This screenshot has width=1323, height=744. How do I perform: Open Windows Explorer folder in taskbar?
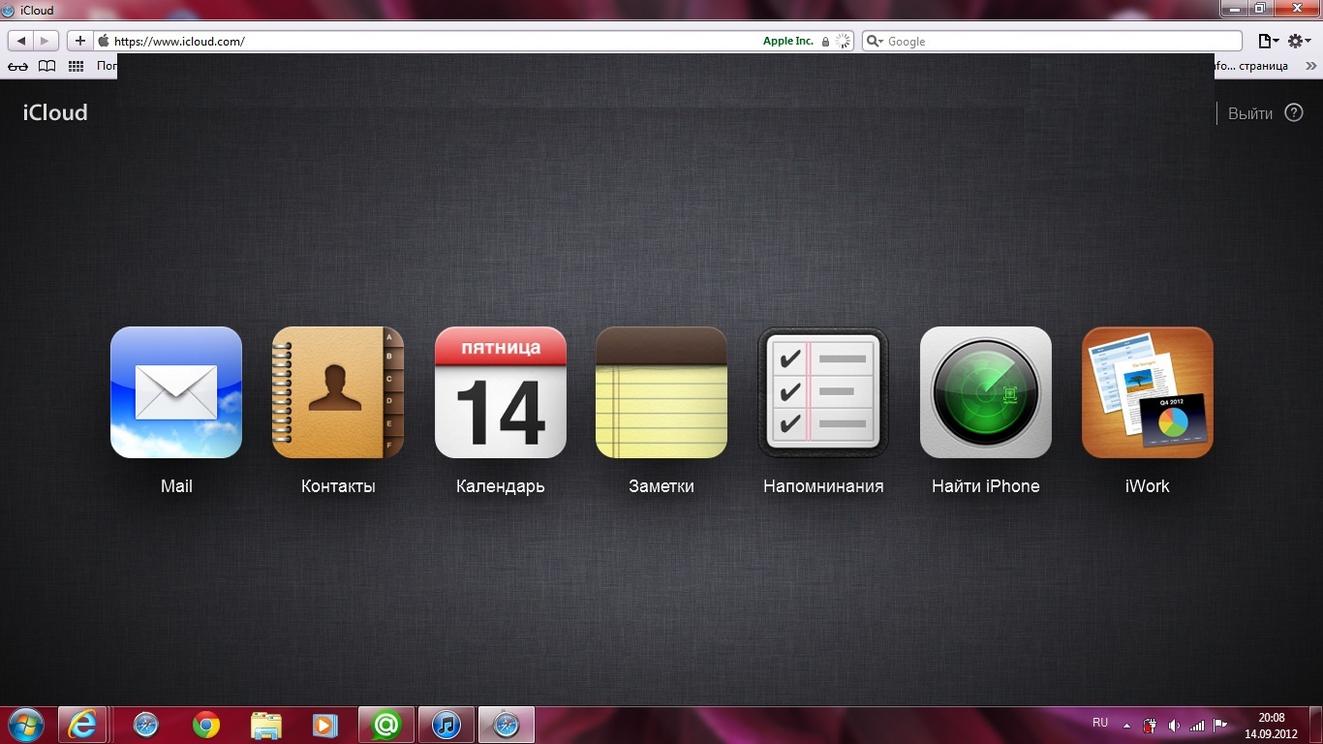click(x=266, y=725)
